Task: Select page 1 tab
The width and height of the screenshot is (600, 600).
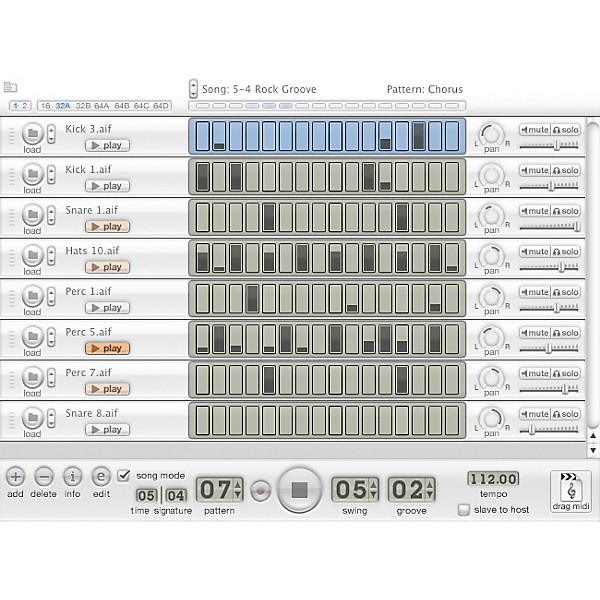Action: coord(16,106)
